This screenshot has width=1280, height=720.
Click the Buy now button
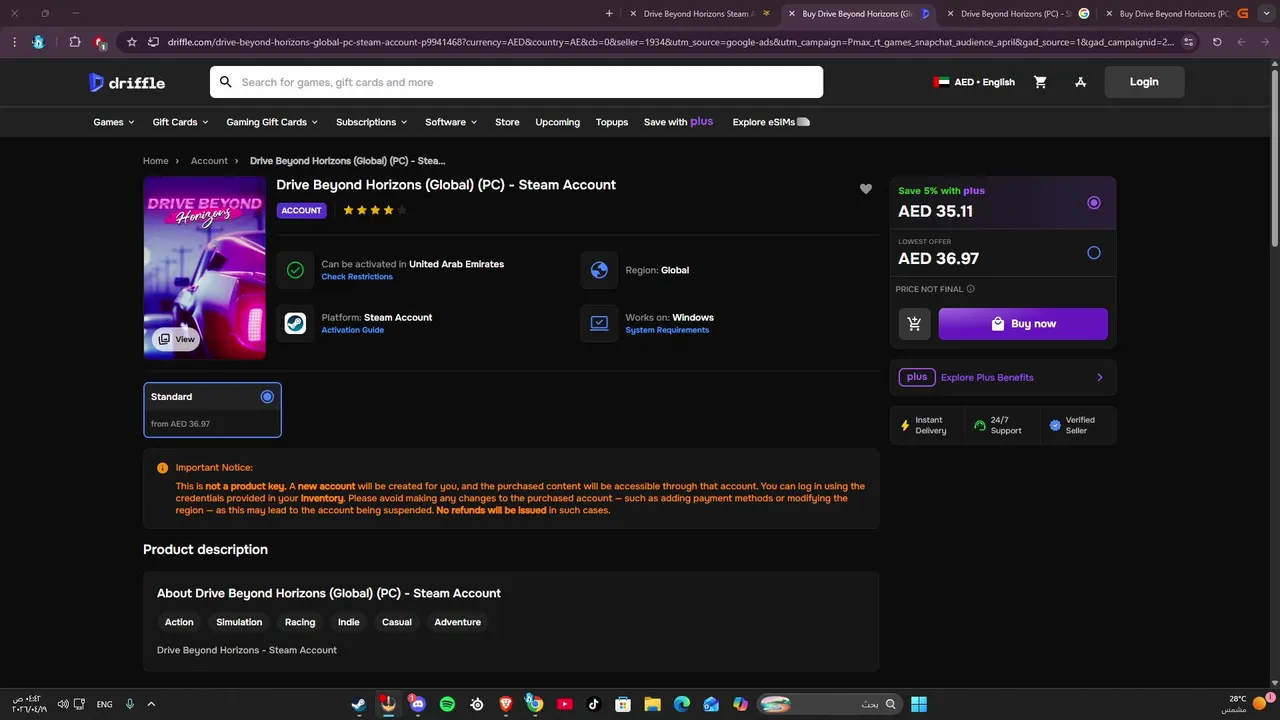(1023, 324)
